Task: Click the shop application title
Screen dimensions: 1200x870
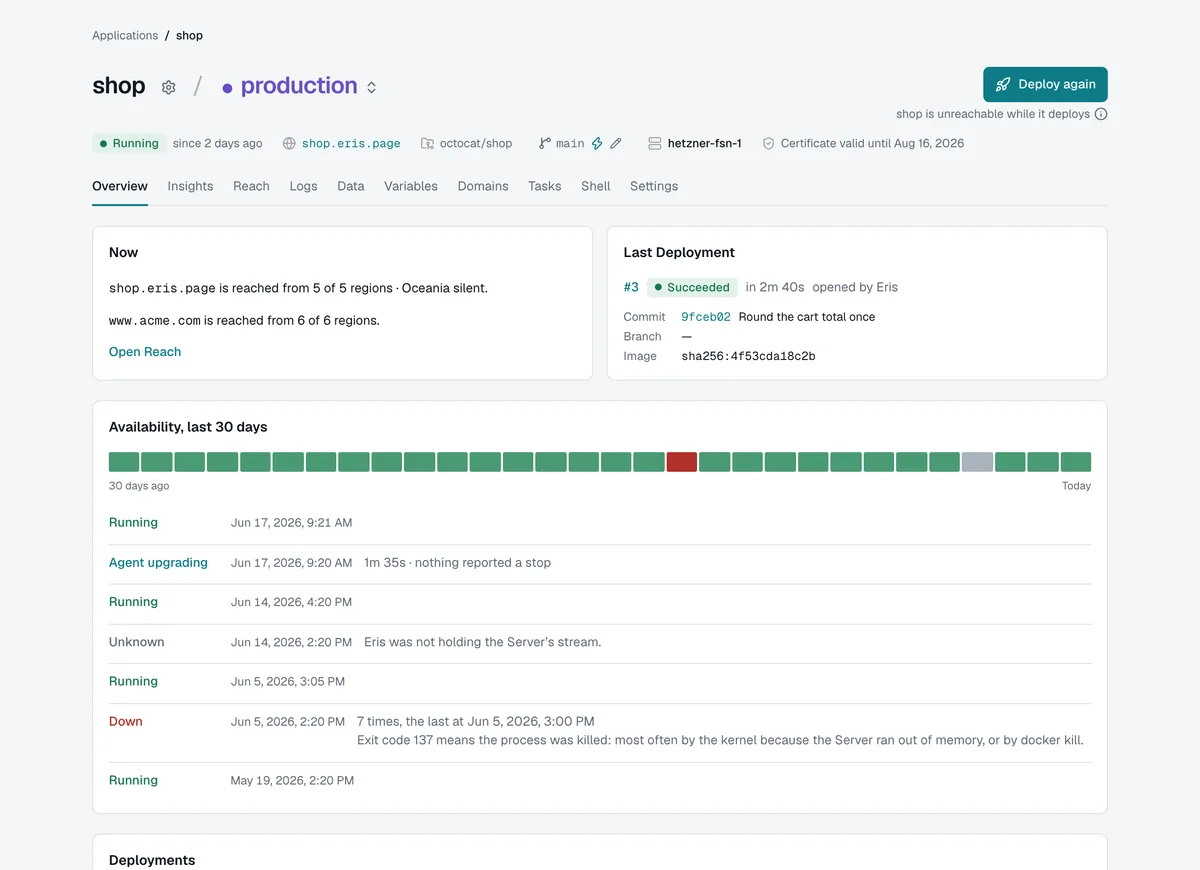Action: tap(119, 86)
